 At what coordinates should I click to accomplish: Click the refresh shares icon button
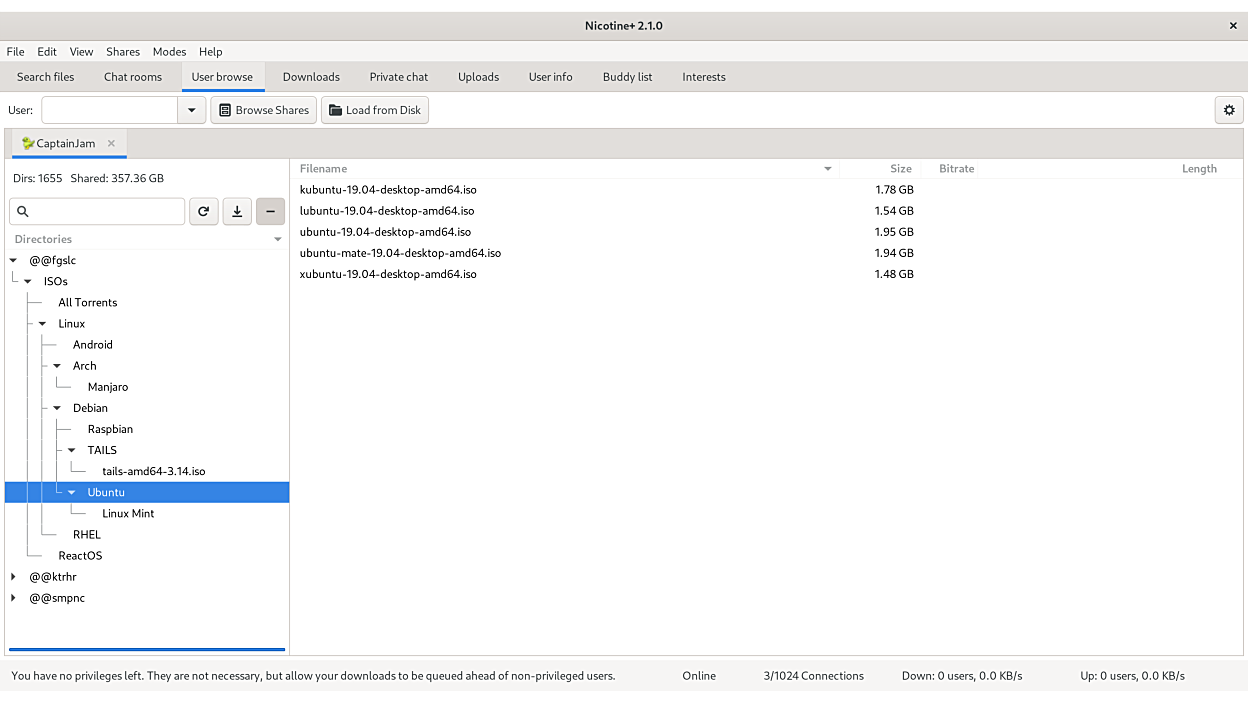[x=204, y=211]
